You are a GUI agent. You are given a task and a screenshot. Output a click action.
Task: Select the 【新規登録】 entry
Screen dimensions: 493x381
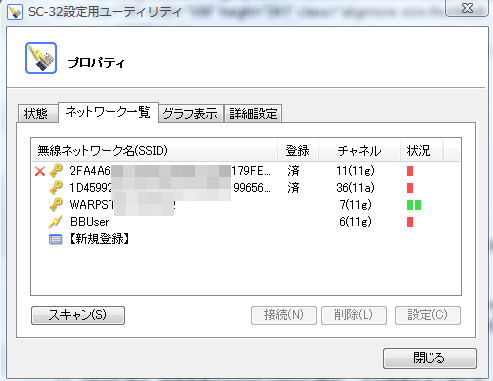pyautogui.click(x=99, y=239)
